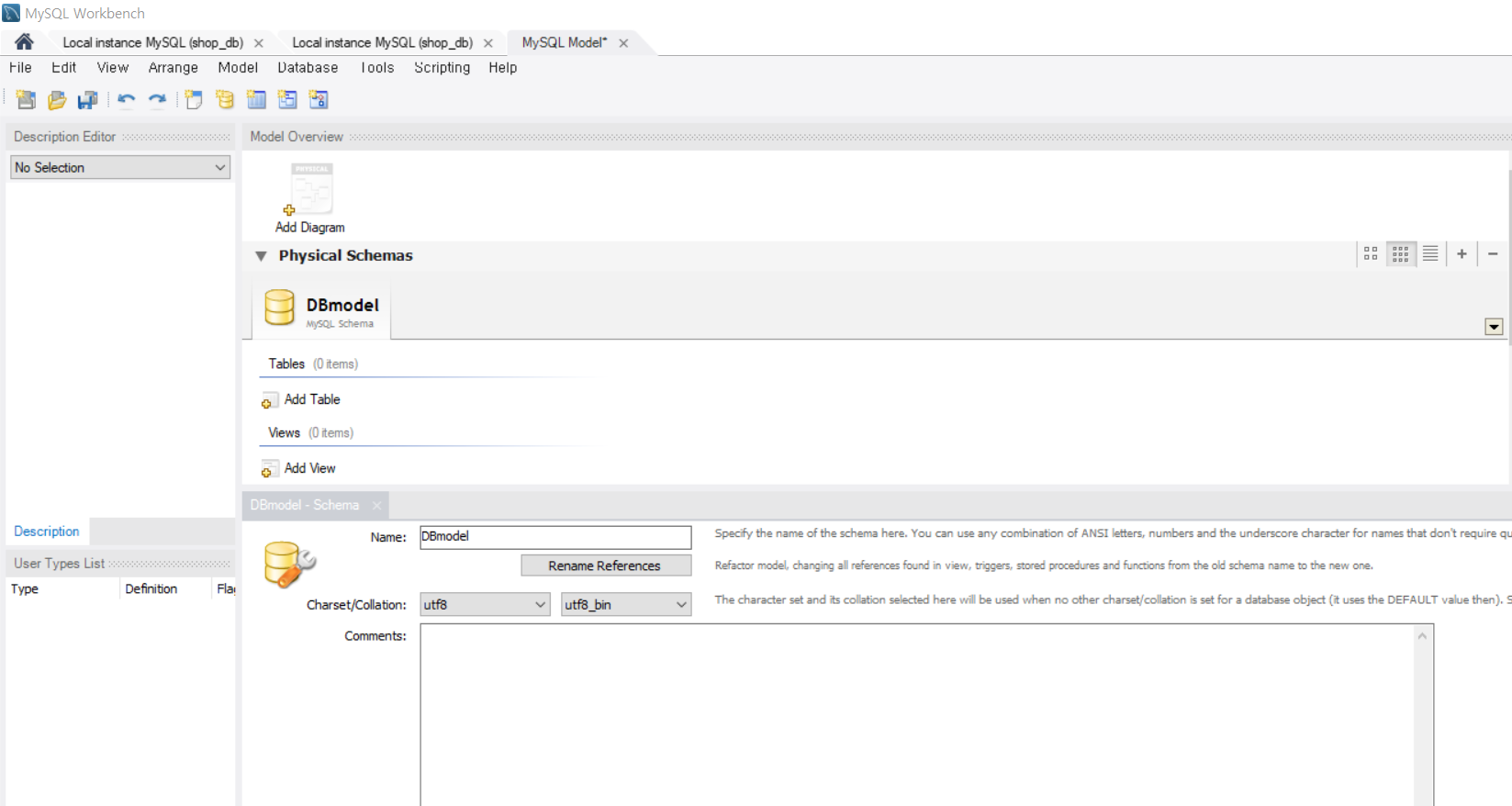The image size is (1512, 806).
Task: Open the Scripting menu
Action: tap(442, 68)
